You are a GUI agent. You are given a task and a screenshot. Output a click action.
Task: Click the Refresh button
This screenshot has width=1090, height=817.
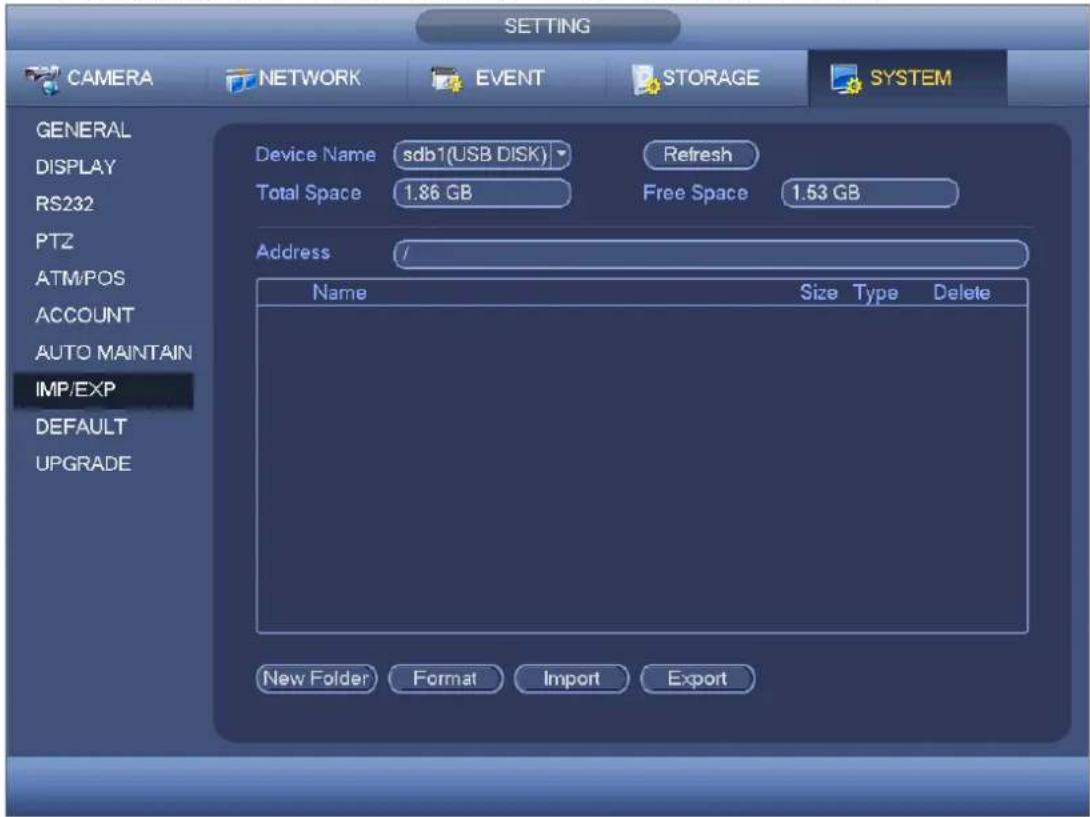tap(700, 154)
